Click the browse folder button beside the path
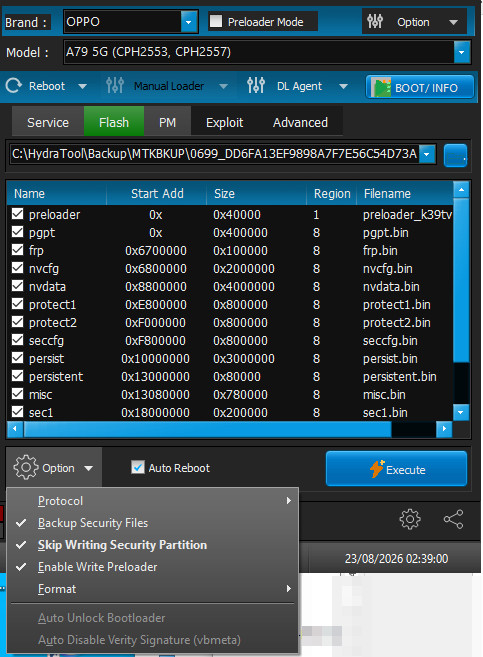The width and height of the screenshot is (483, 657). click(x=455, y=155)
